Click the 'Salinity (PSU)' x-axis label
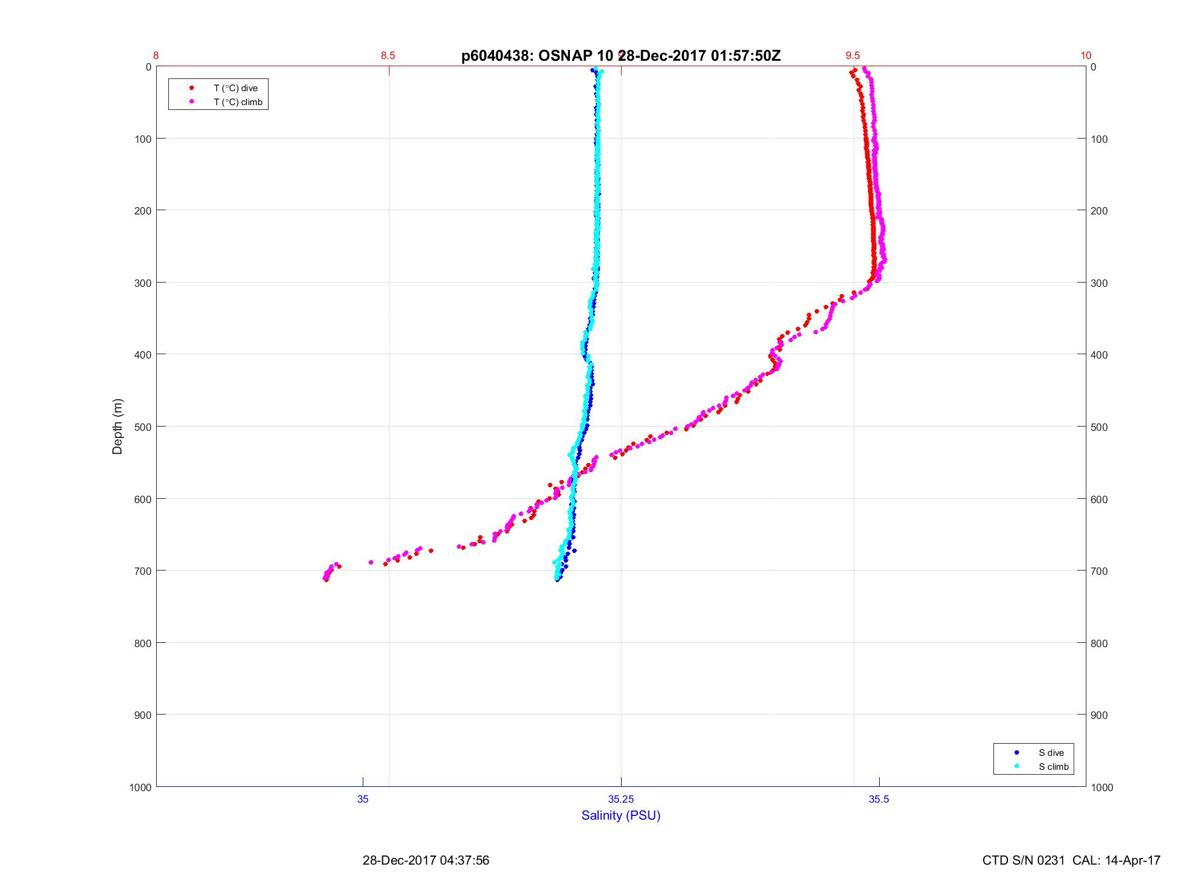 coord(621,816)
